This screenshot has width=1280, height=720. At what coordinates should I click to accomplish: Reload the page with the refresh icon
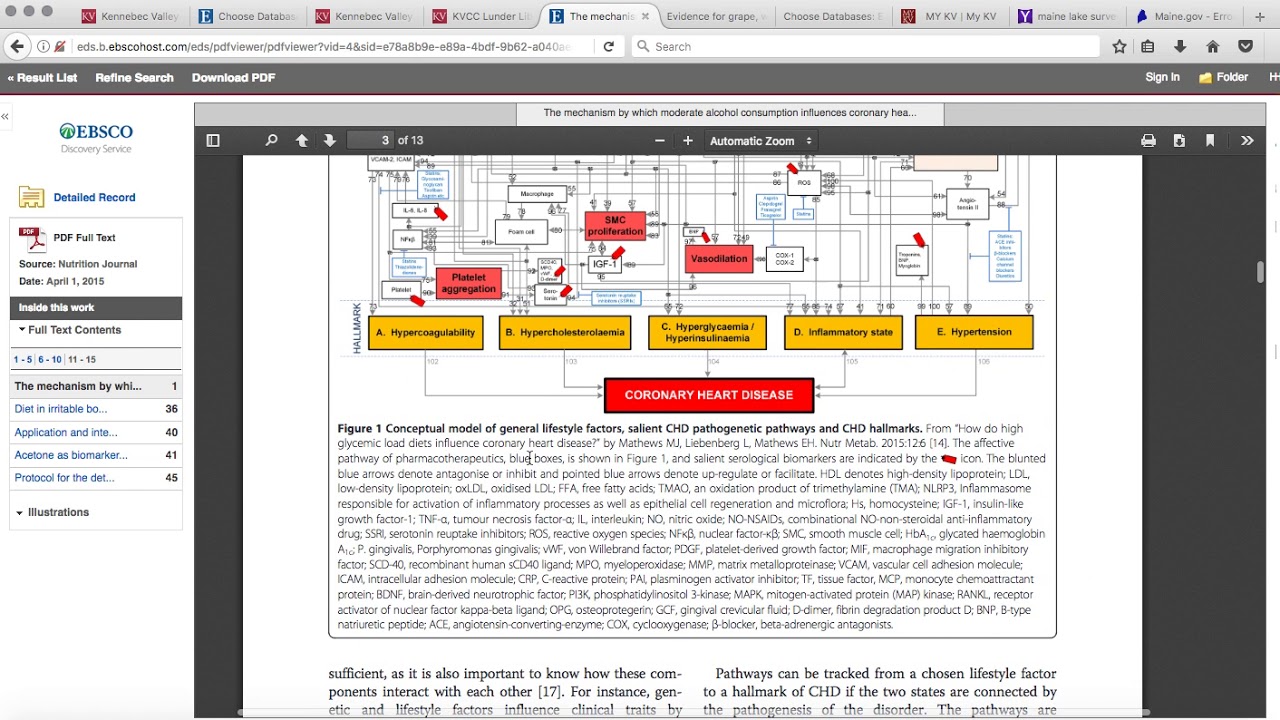point(608,46)
